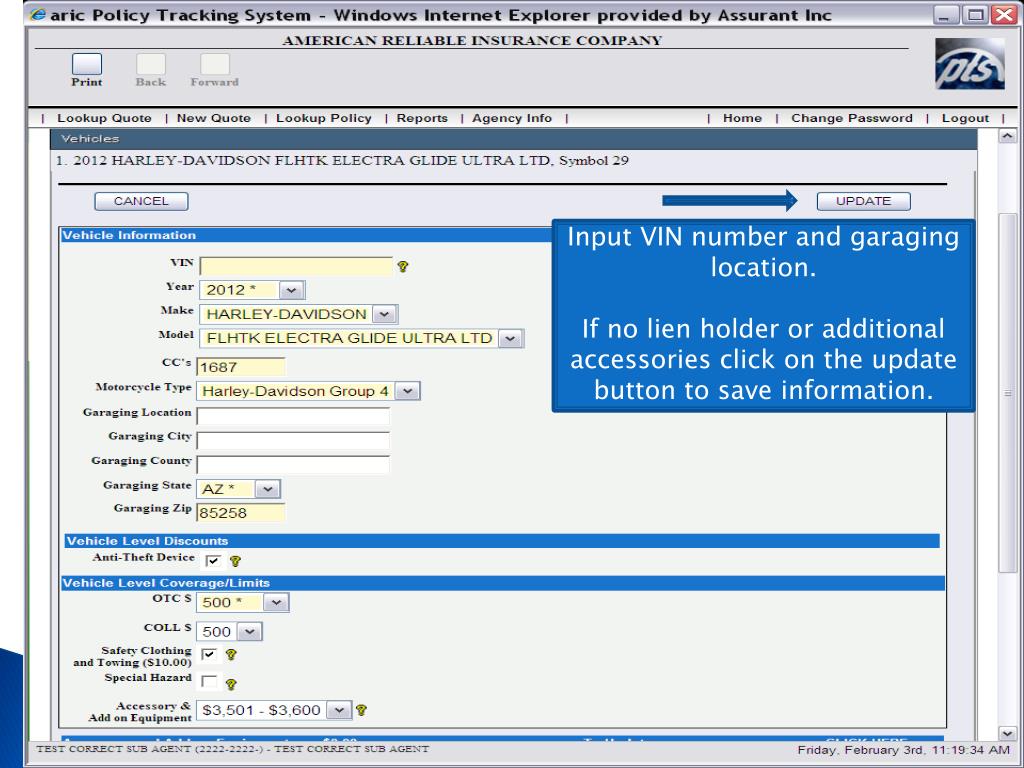The height and width of the screenshot is (768, 1024).
Task: Click the Vehicle Level Coverage/Limits header
Action: (x=503, y=583)
